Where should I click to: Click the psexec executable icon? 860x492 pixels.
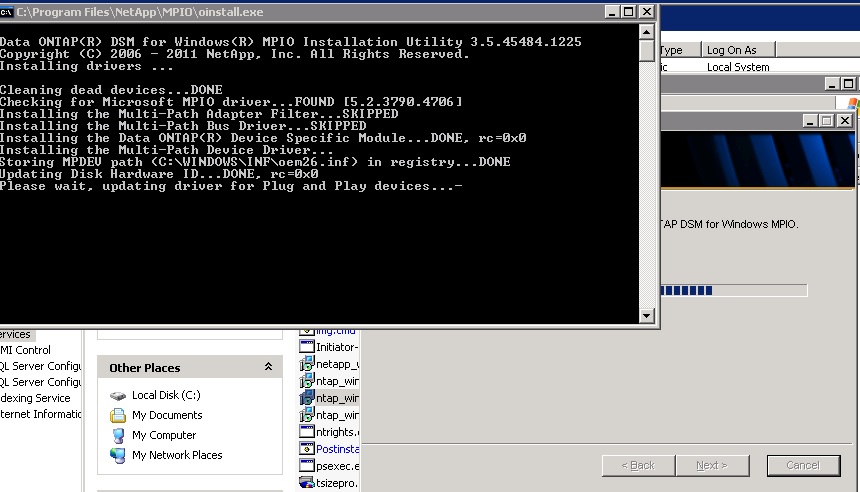pos(307,465)
